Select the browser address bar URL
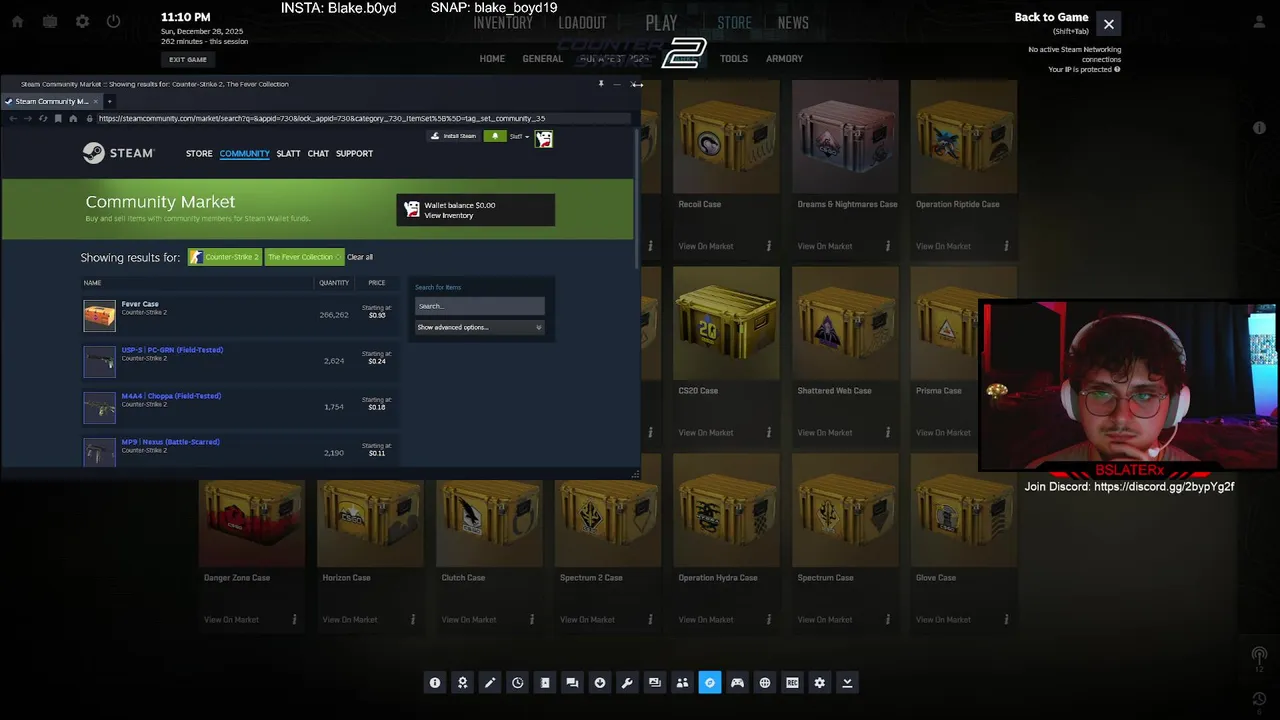 coord(322,118)
